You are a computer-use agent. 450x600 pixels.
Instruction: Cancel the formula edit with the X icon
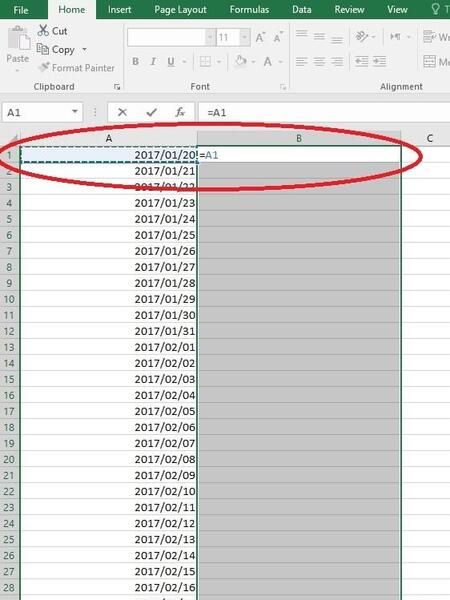(122, 112)
